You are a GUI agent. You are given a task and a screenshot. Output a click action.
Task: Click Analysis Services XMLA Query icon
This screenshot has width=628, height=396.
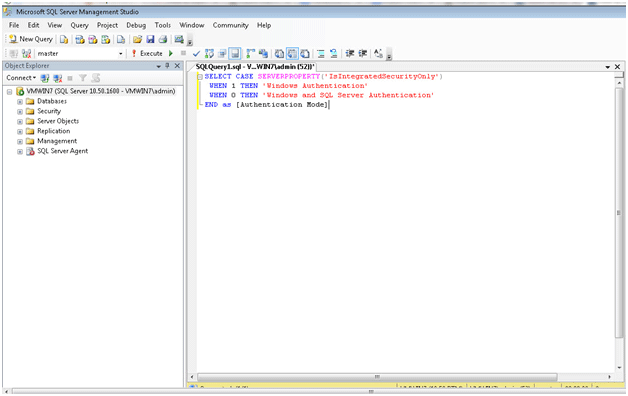click(105, 39)
